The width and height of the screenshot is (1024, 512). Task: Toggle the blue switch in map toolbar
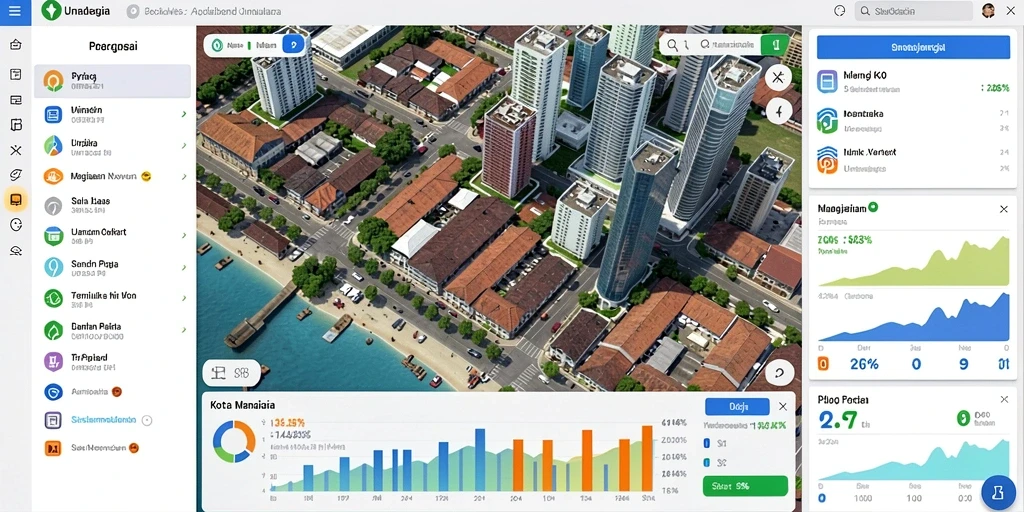tap(294, 45)
